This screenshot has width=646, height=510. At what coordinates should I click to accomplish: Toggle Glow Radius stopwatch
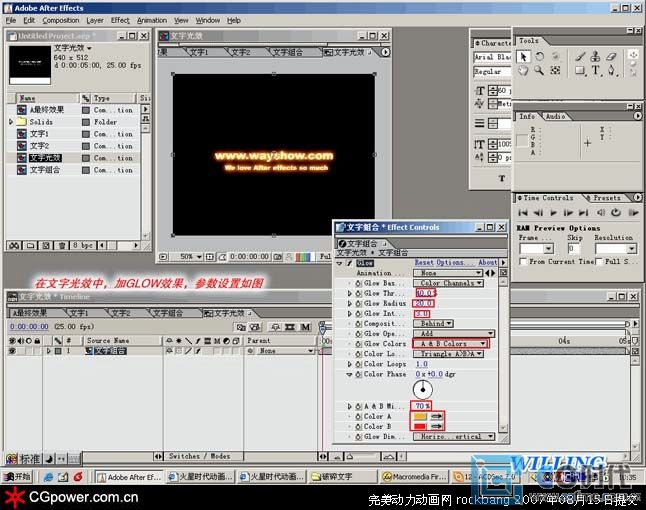point(358,304)
